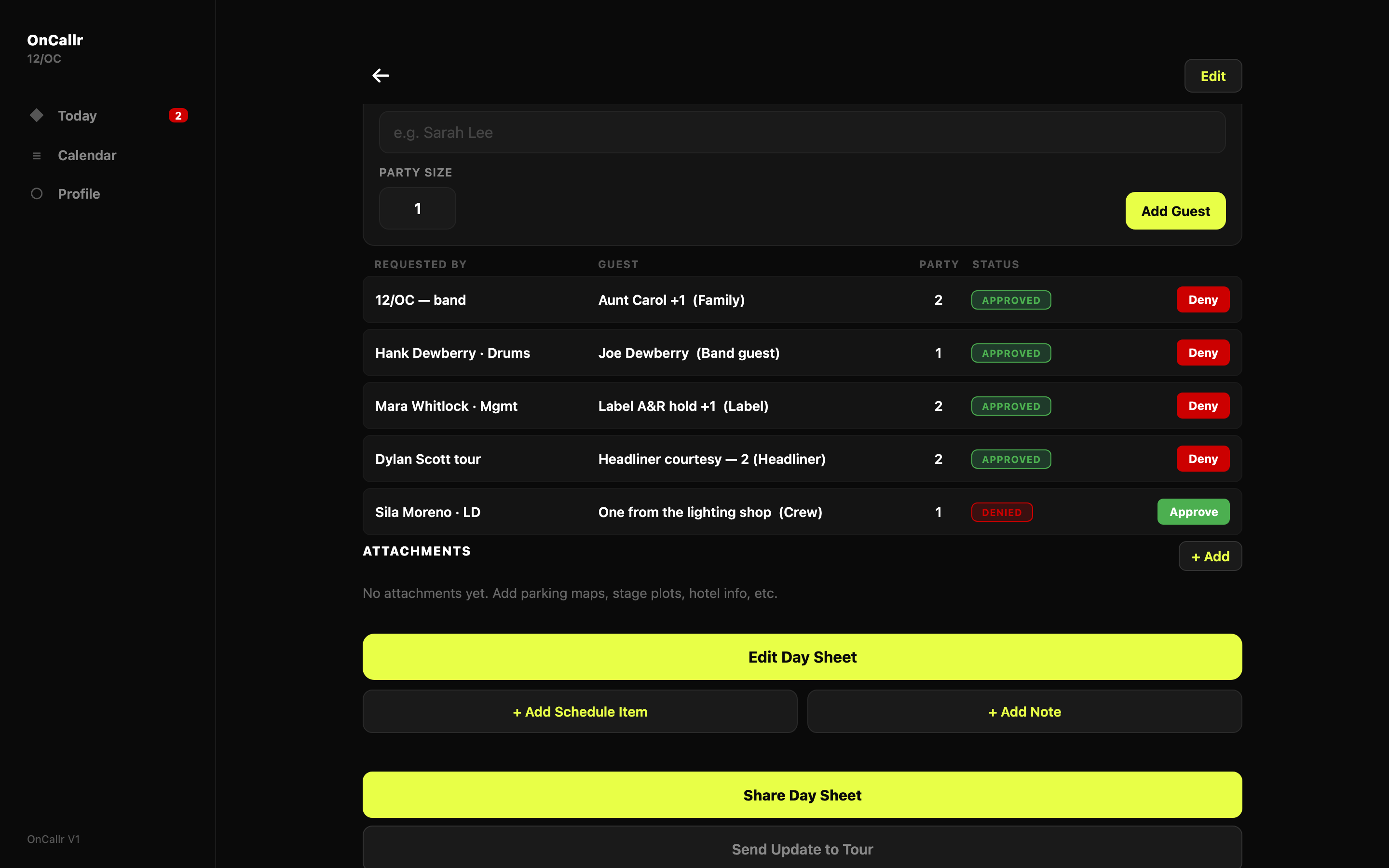Approve the lighting shop crew guest
The width and height of the screenshot is (1389, 868).
1193,512
